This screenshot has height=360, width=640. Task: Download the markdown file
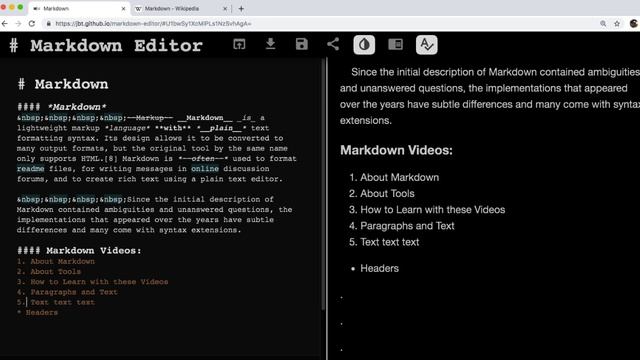270,44
